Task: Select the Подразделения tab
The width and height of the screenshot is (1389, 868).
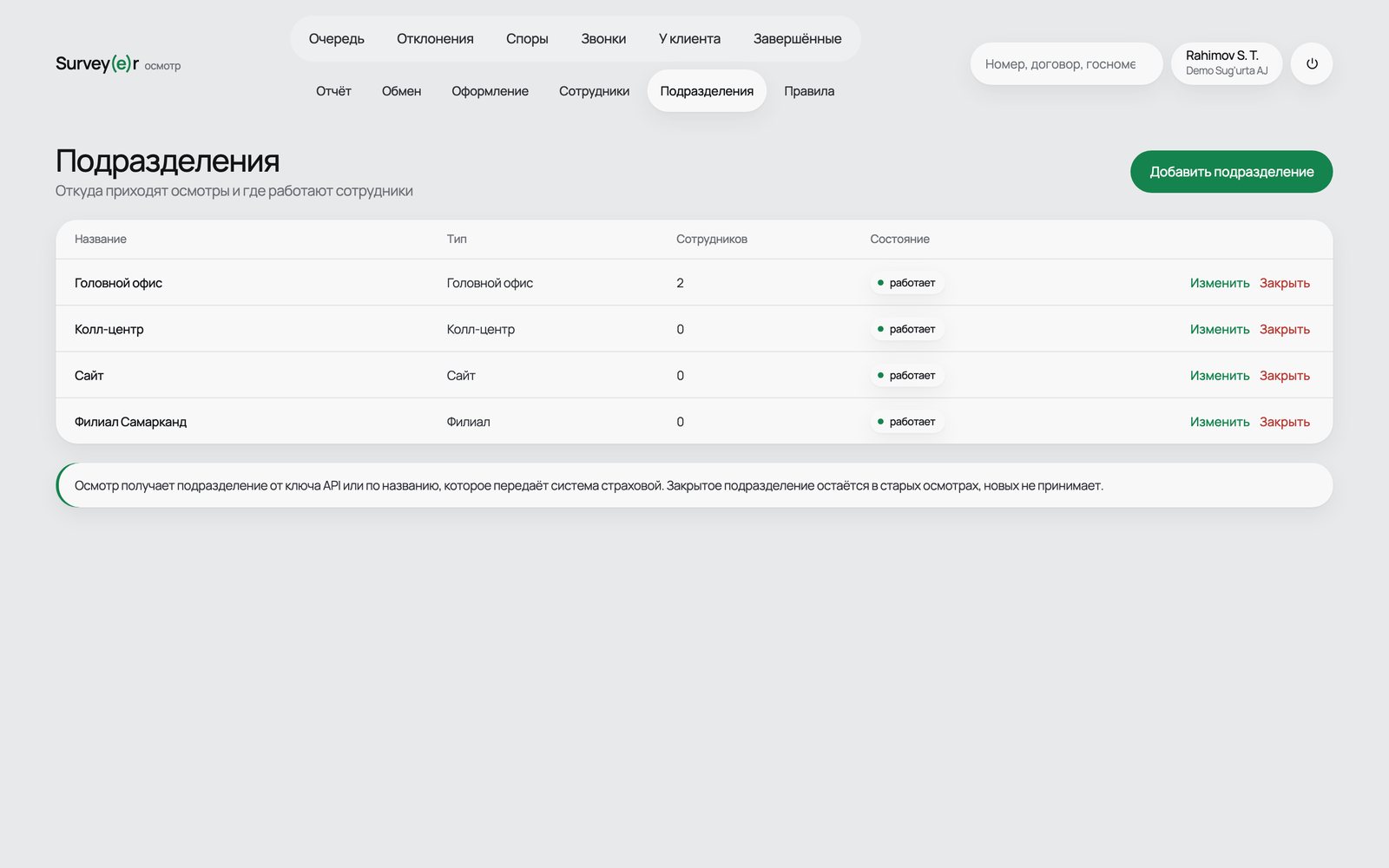Action: [x=707, y=90]
